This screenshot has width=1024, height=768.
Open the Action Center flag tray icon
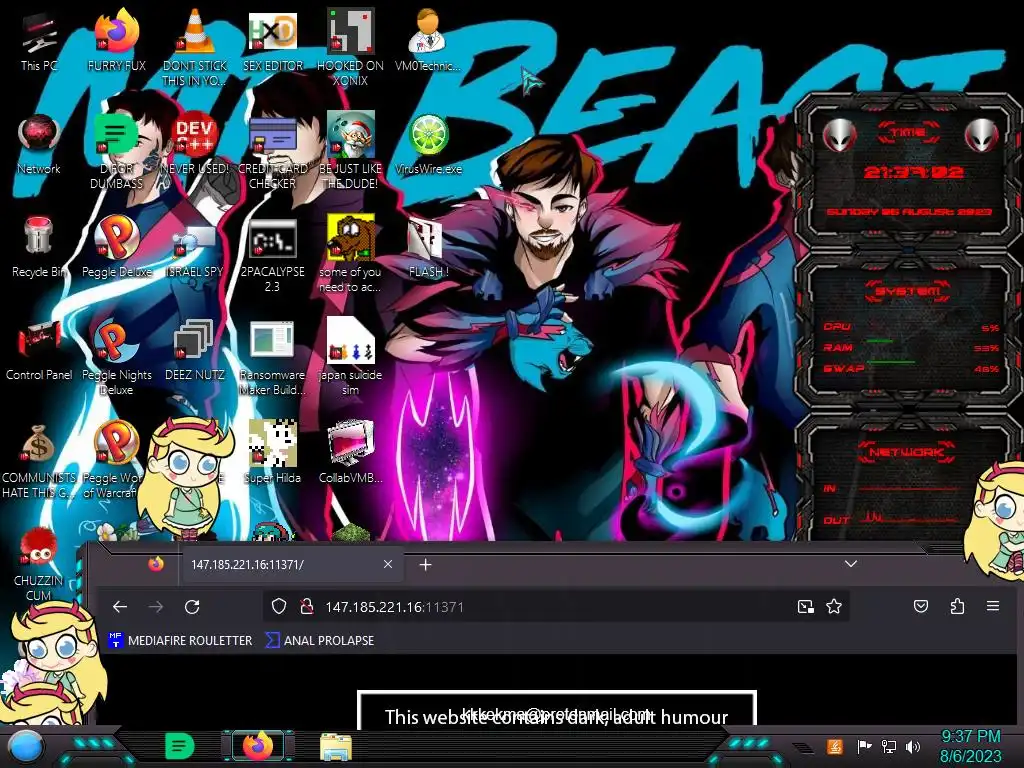[864, 746]
